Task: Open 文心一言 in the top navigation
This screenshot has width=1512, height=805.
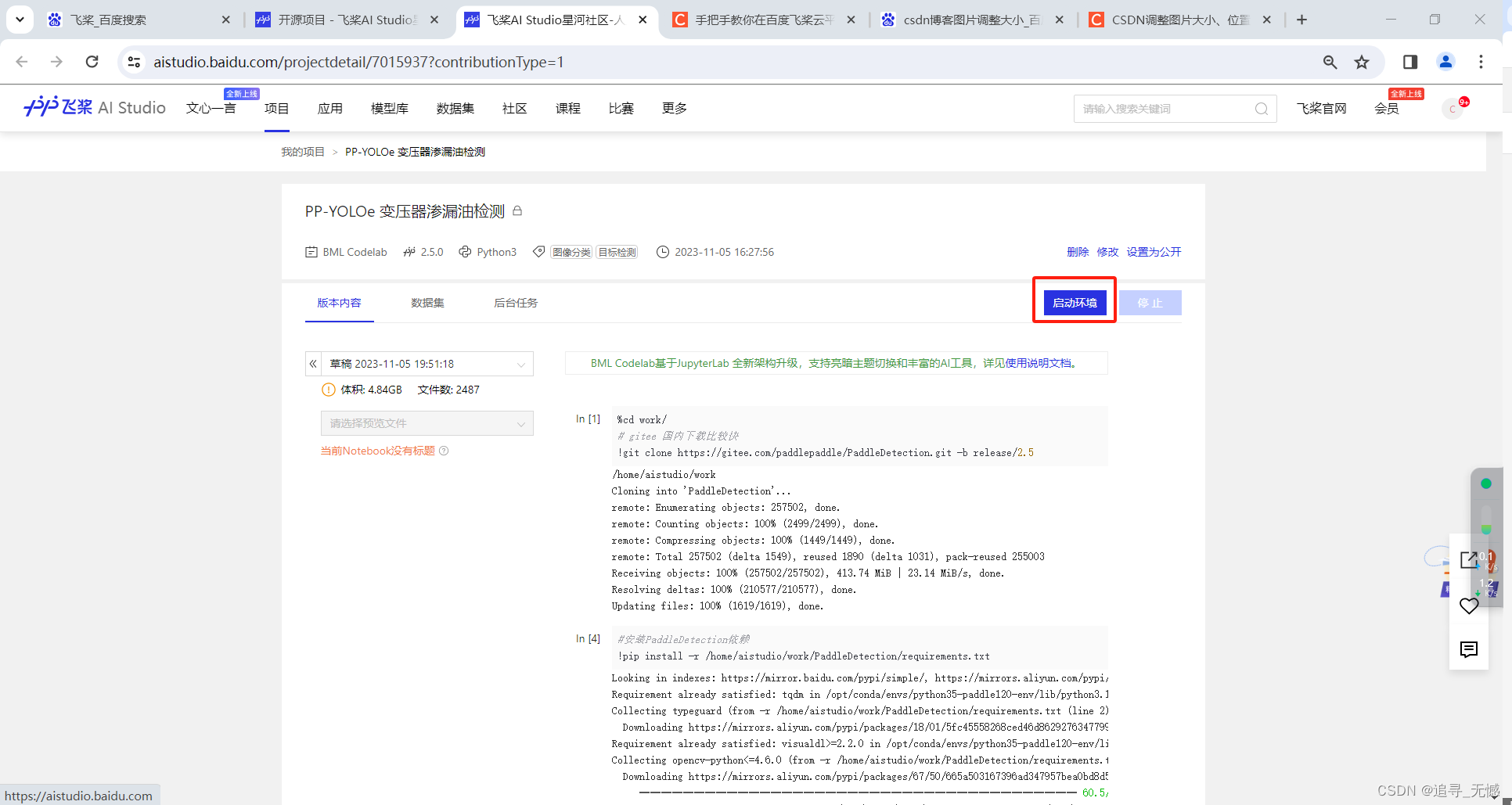Action: point(211,108)
